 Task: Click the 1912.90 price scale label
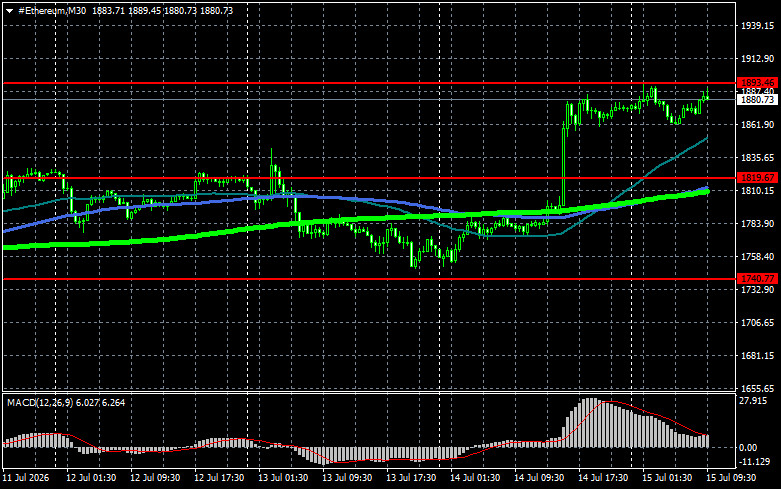pos(757,59)
